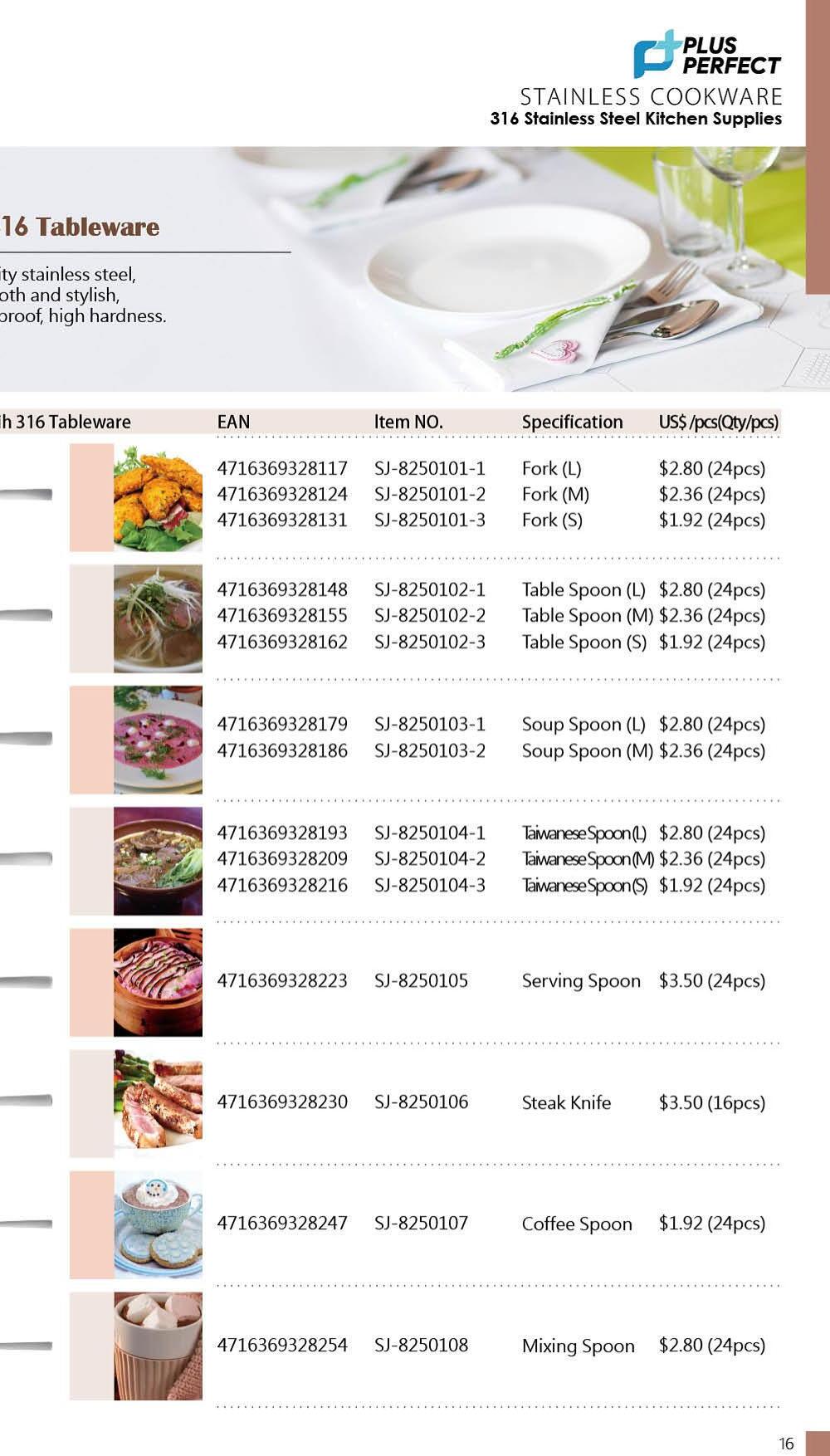
Task: Click item number SJ-8250101-1
Action: pos(430,468)
